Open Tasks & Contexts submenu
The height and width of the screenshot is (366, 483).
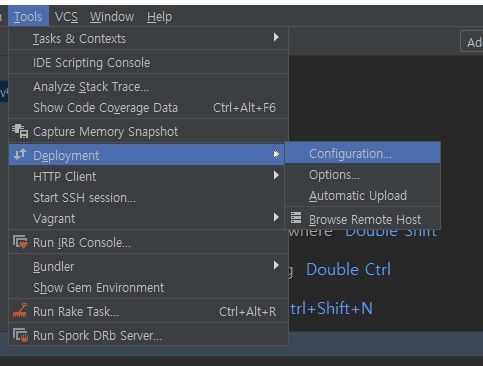[148, 39]
